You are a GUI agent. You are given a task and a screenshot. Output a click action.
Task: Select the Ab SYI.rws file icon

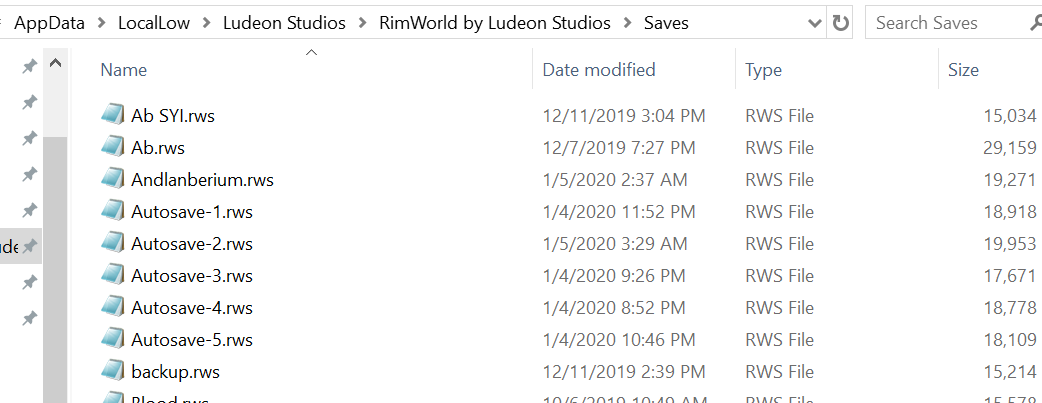click(x=113, y=114)
